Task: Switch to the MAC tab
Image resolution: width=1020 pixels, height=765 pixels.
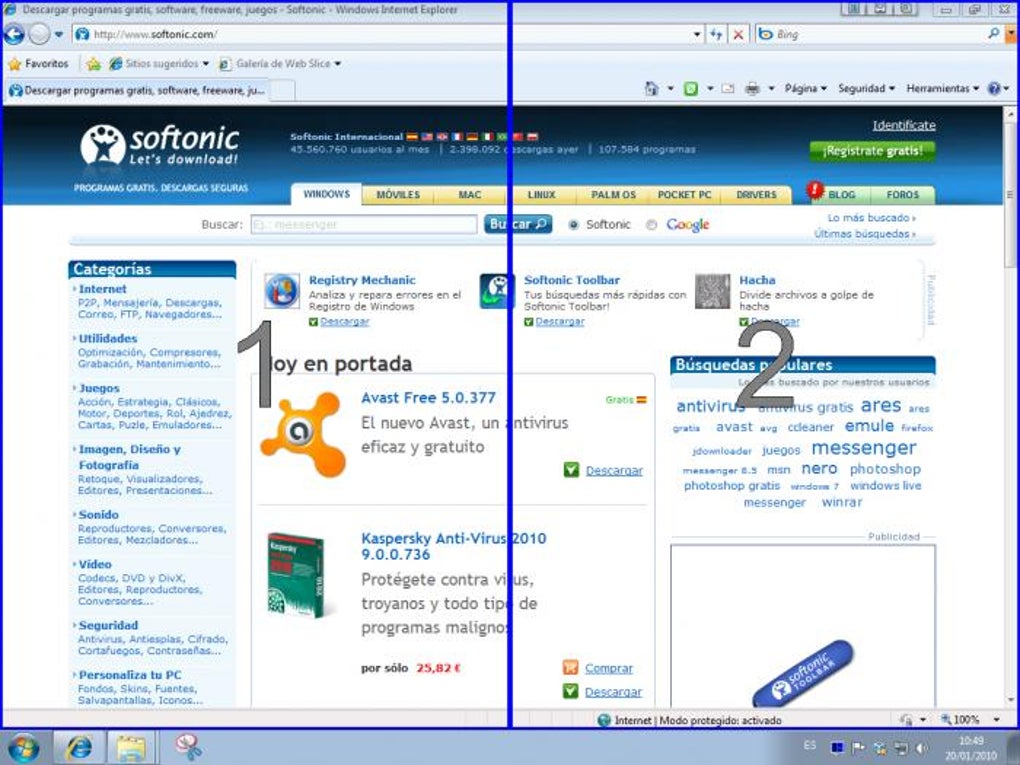Action: (470, 195)
